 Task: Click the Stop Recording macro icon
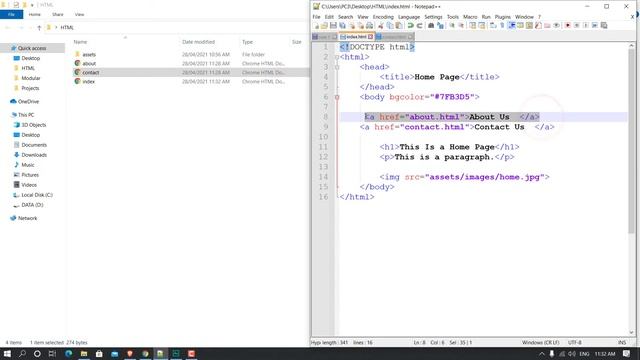[x=577, y=25]
